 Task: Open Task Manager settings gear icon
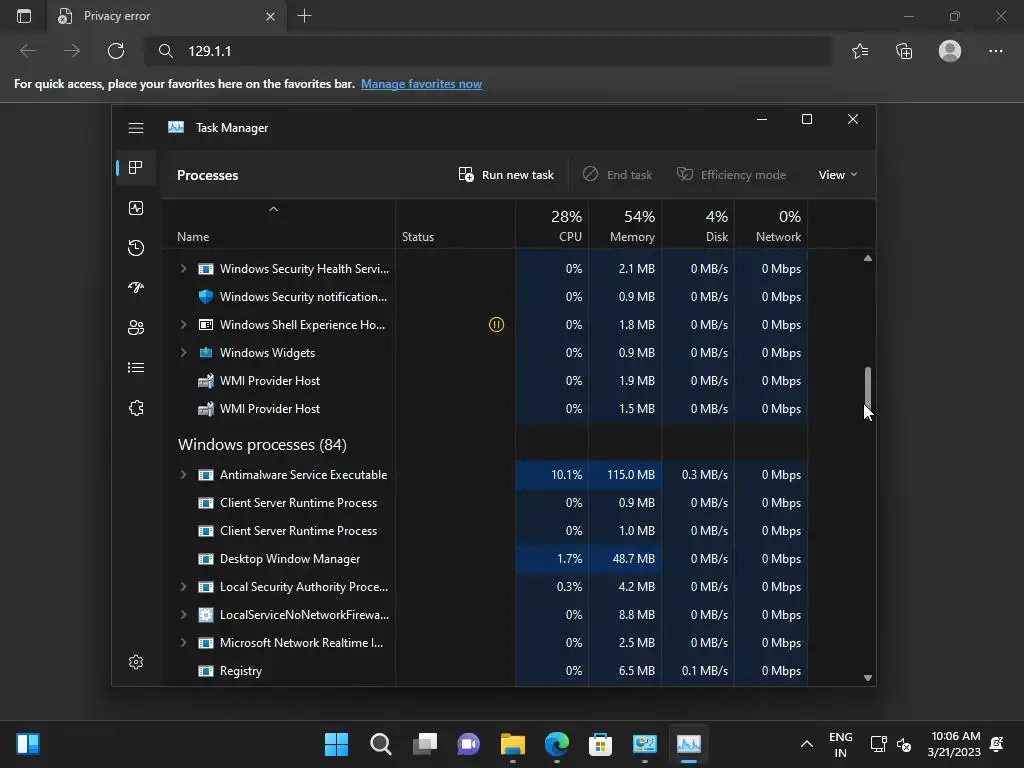[136, 662]
